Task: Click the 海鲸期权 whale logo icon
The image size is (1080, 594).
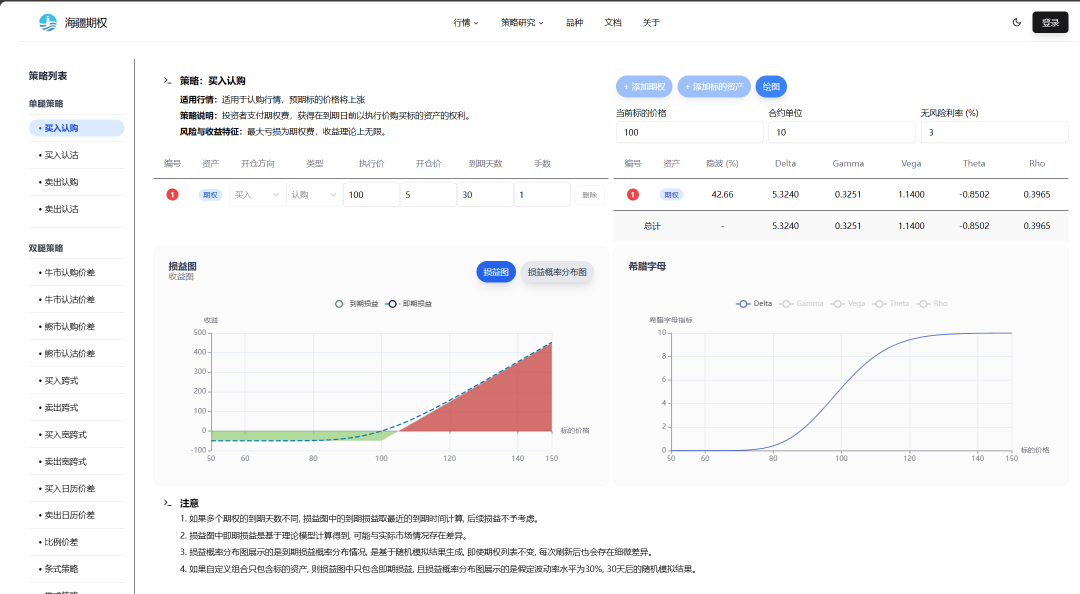Action: coord(47,22)
